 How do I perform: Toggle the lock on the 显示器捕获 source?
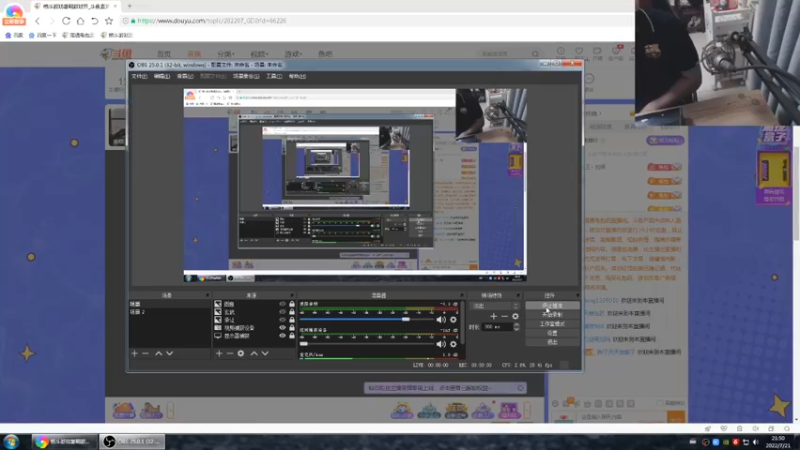[292, 336]
